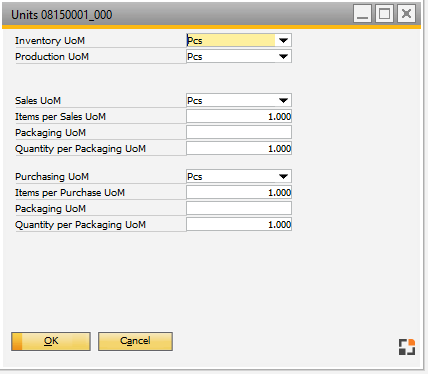Minimize the Units window
Image resolution: width=428 pixels, height=374 pixels.
(363, 14)
